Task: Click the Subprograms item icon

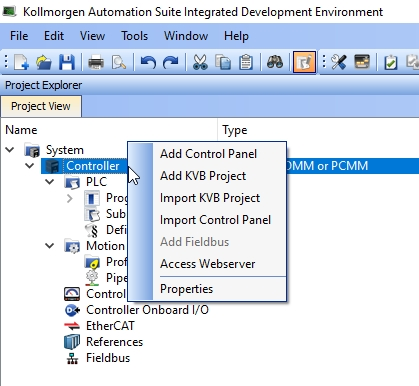Action: pyautogui.click(x=92, y=214)
